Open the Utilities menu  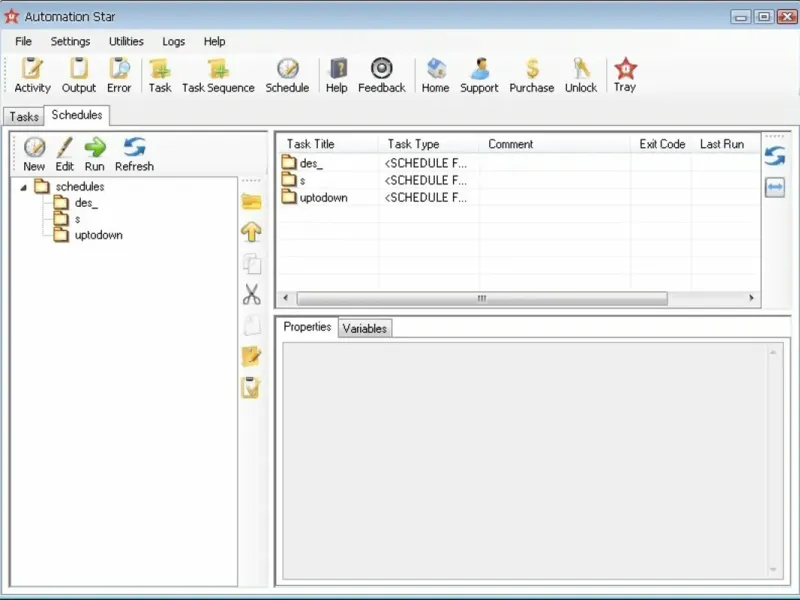pos(126,41)
